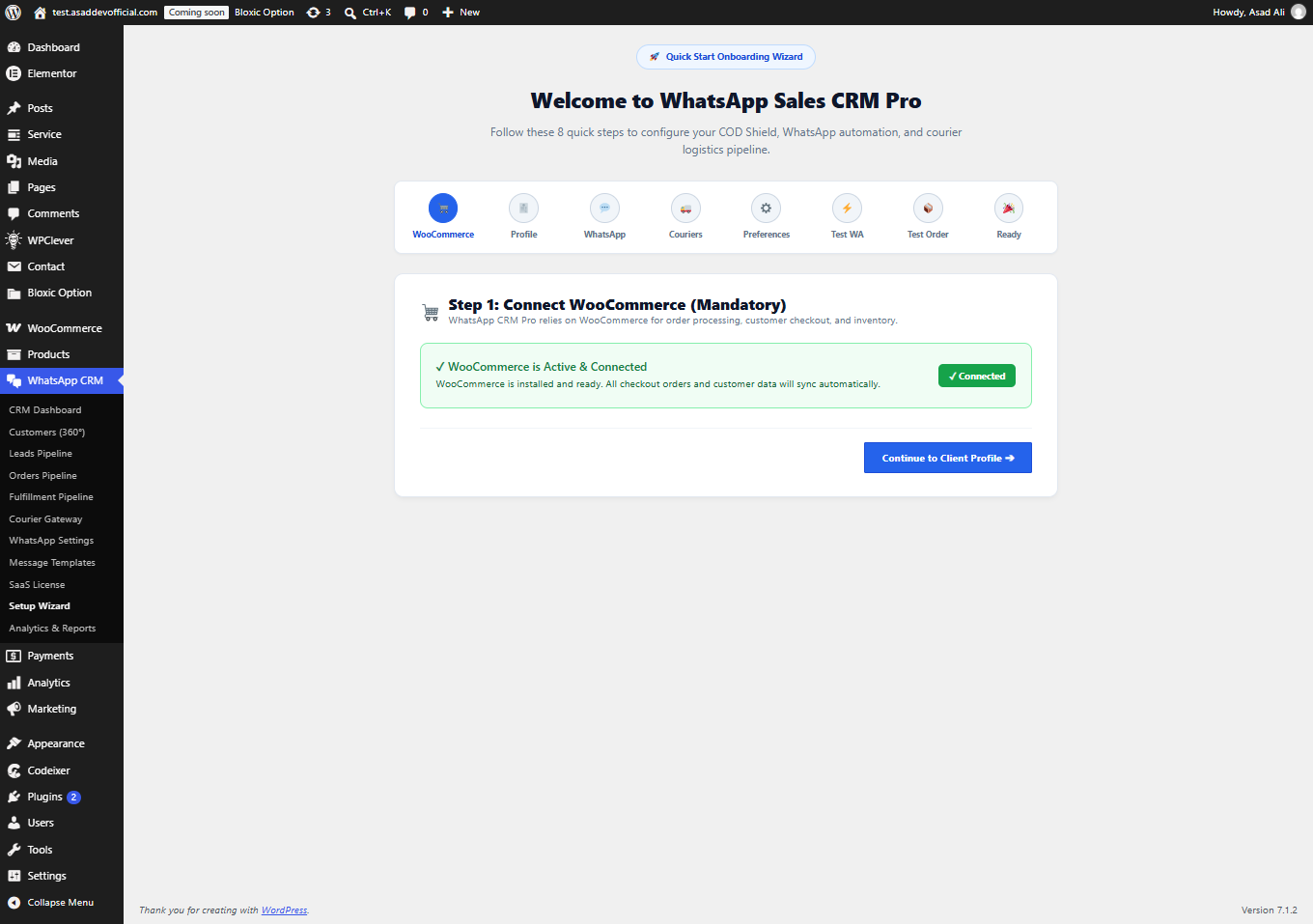Image resolution: width=1313 pixels, height=924 pixels.
Task: Click the WPClever bulb icon
Action: [x=14, y=240]
